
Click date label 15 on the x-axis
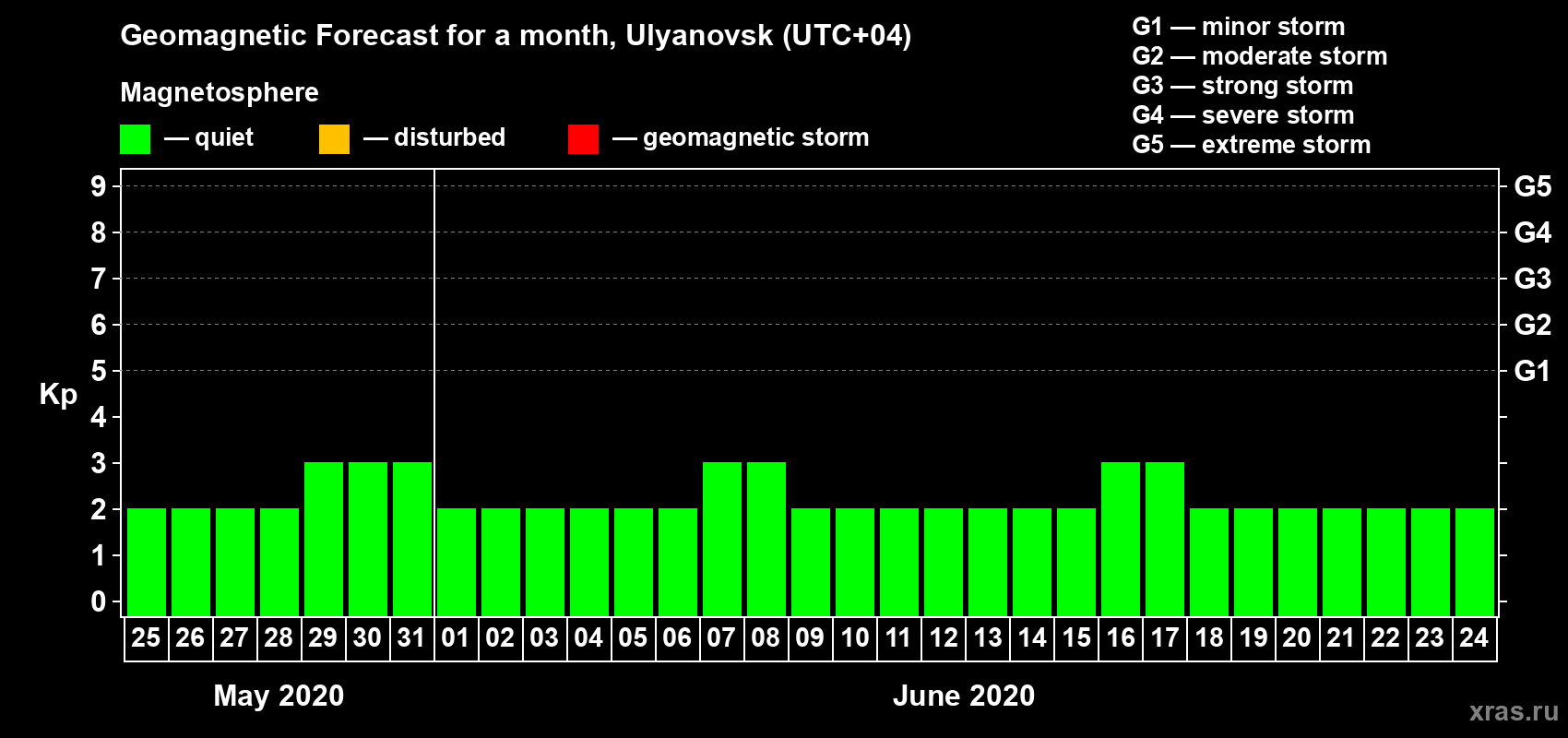[1076, 637]
